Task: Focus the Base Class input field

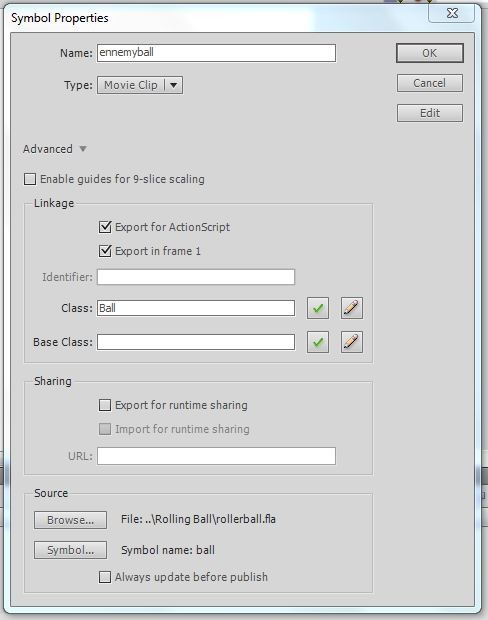Action: tap(196, 342)
